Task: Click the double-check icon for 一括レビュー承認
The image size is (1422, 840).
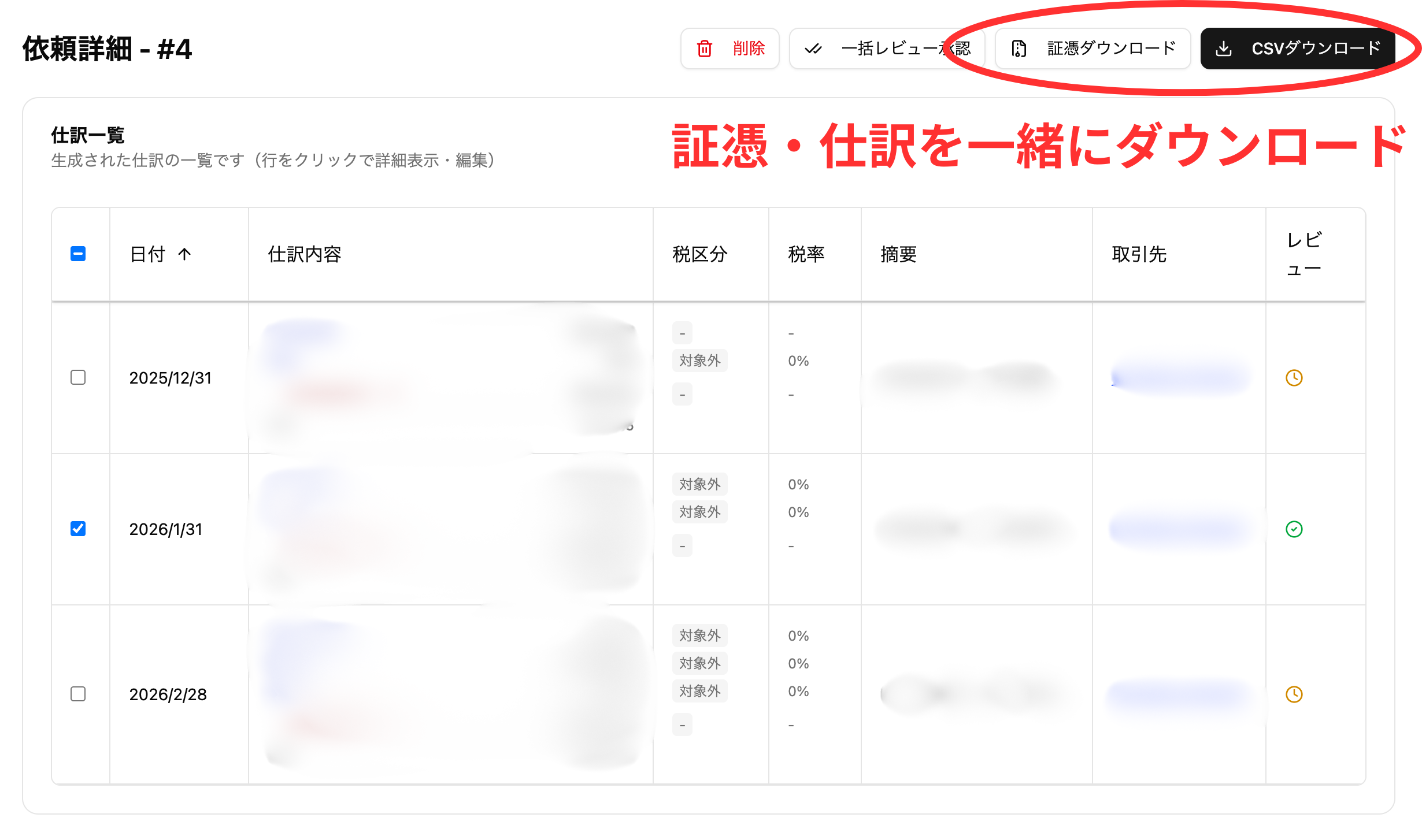Action: [813, 49]
